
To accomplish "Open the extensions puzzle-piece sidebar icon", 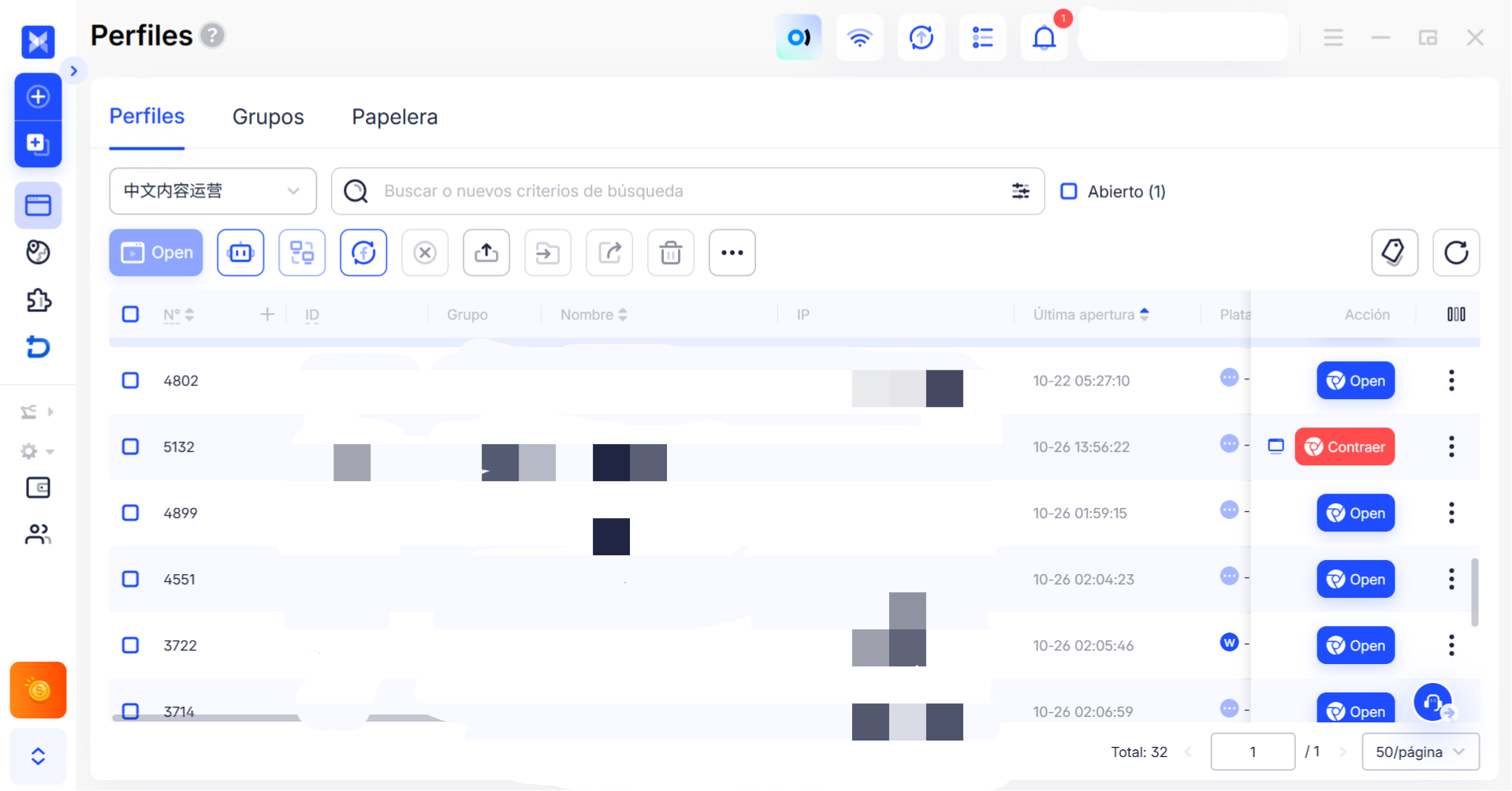I will tap(38, 300).
